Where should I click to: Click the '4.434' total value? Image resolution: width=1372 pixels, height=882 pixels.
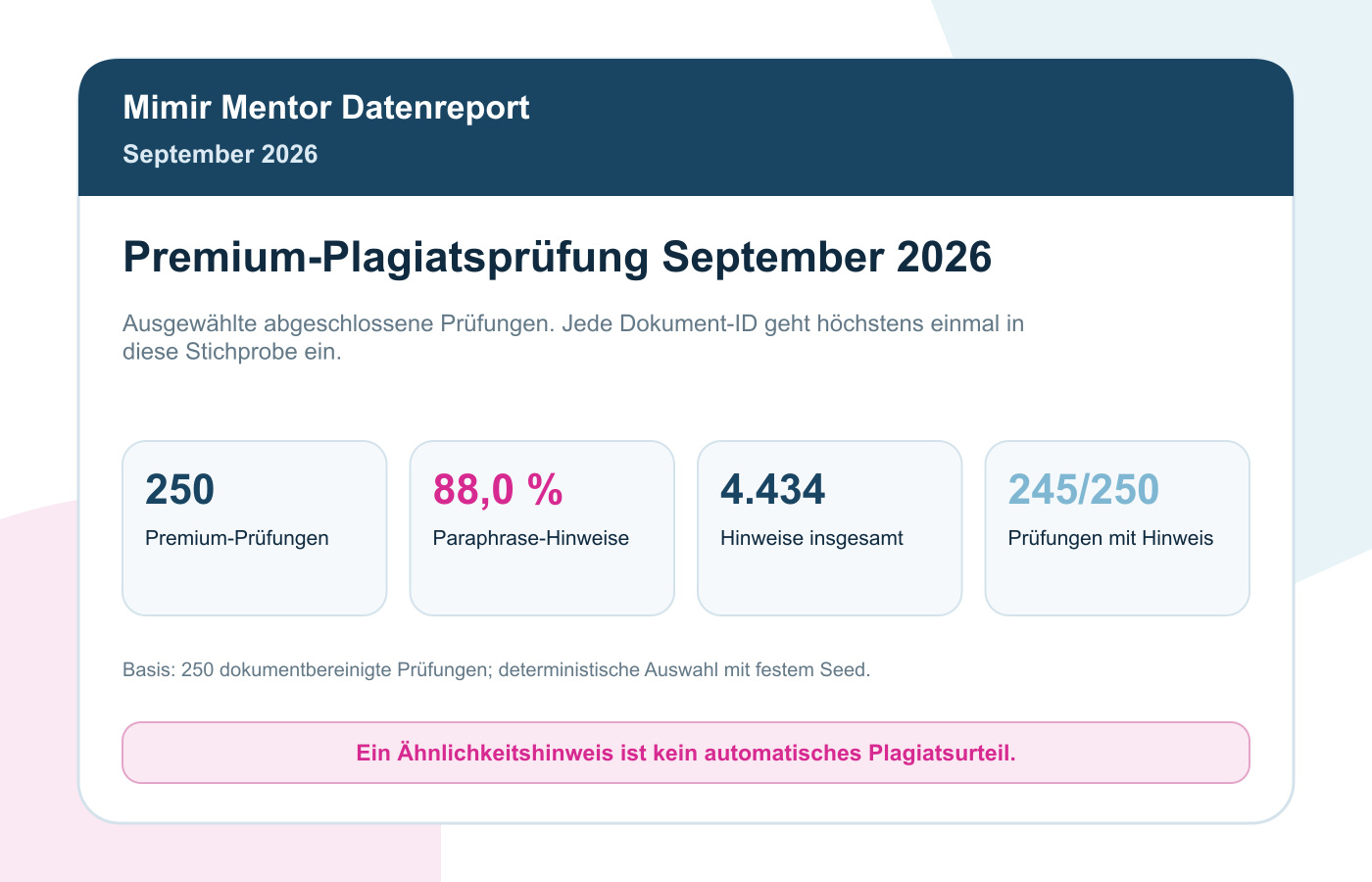(x=772, y=489)
